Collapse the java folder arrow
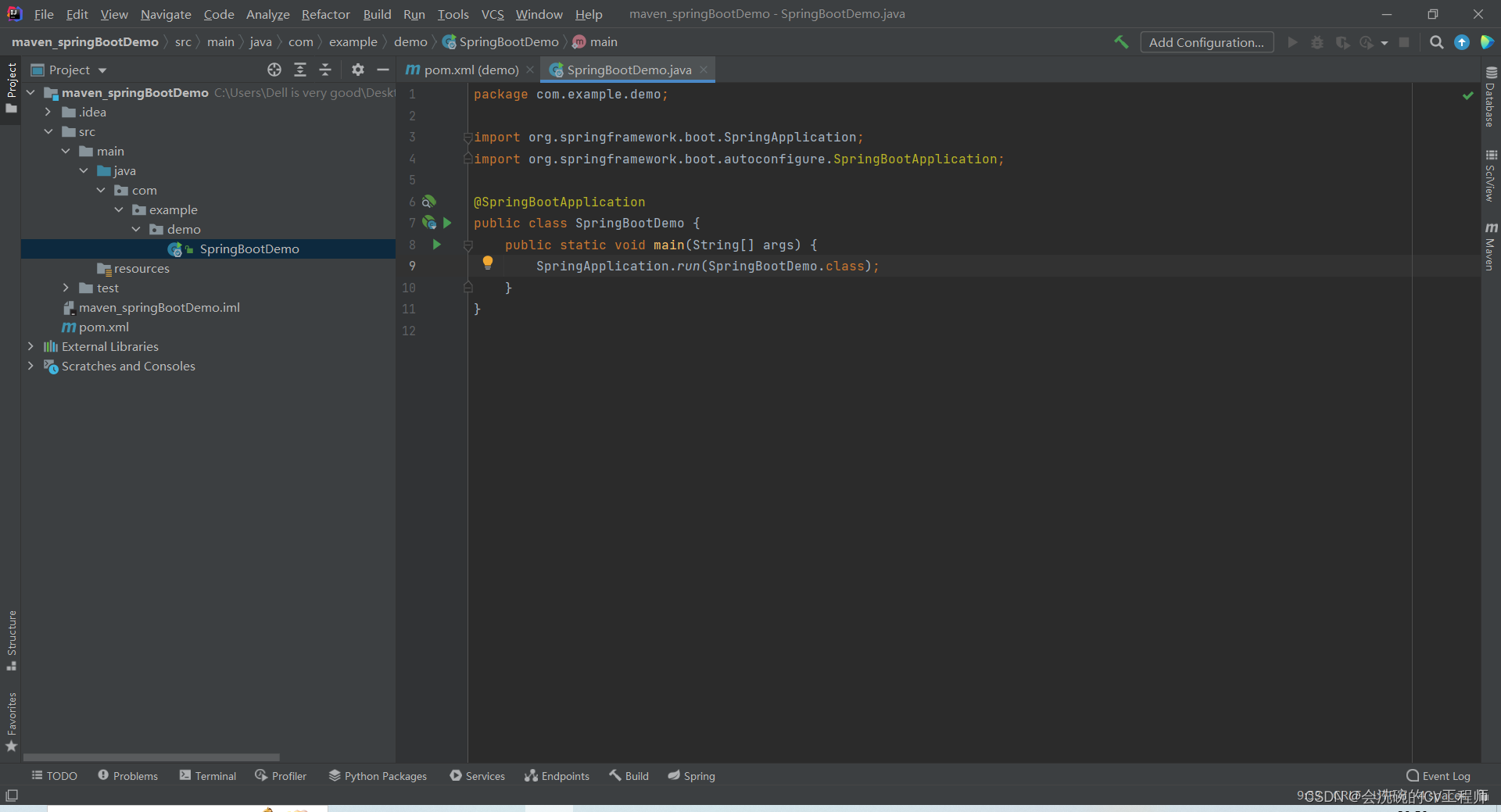 (x=84, y=171)
